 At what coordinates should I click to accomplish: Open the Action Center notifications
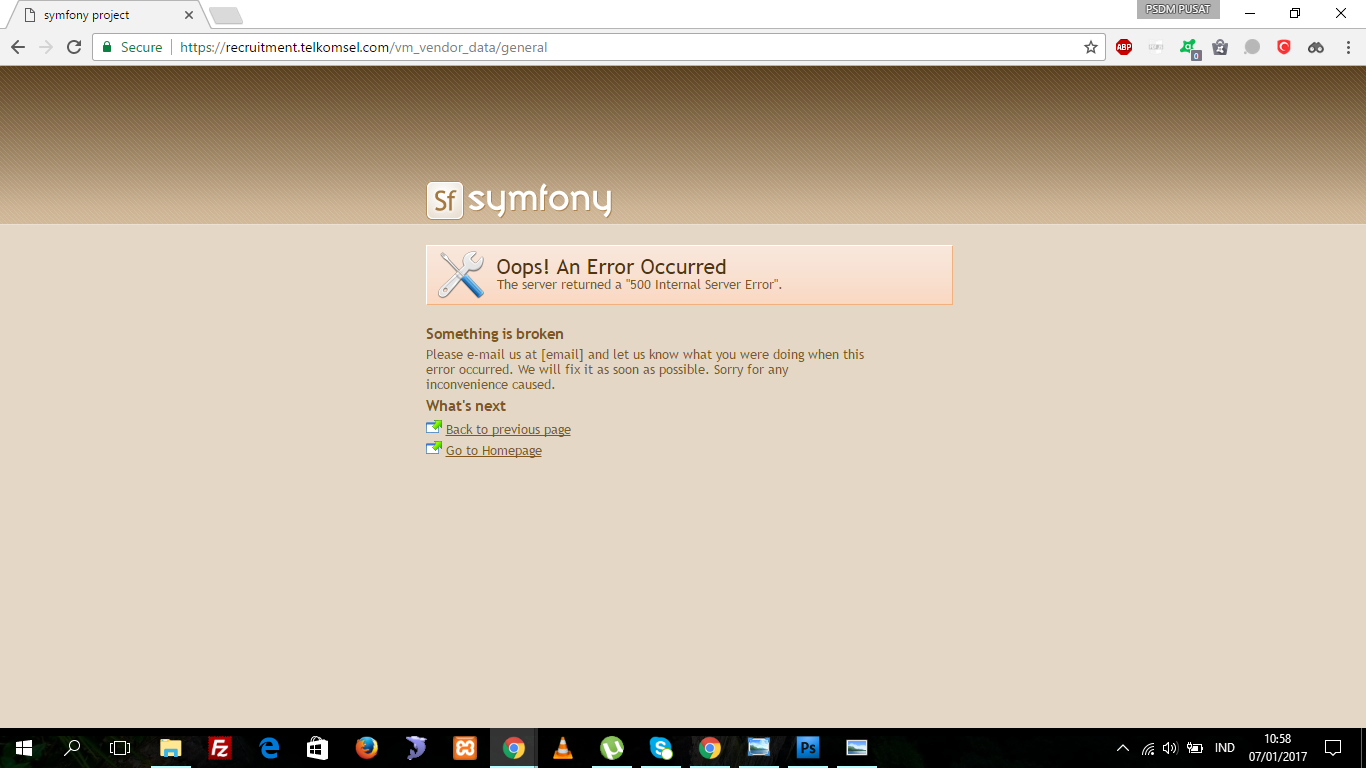pos(1333,748)
